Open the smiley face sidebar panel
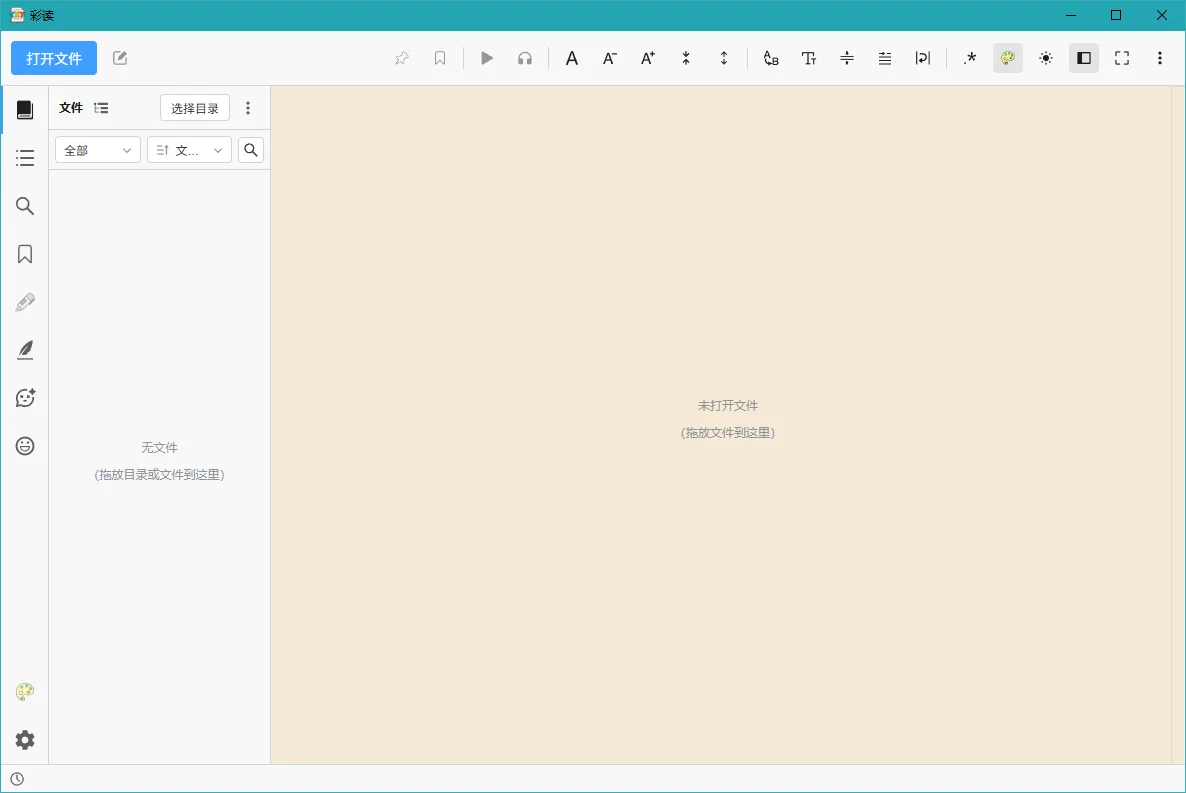This screenshot has width=1186, height=793. pos(25,446)
